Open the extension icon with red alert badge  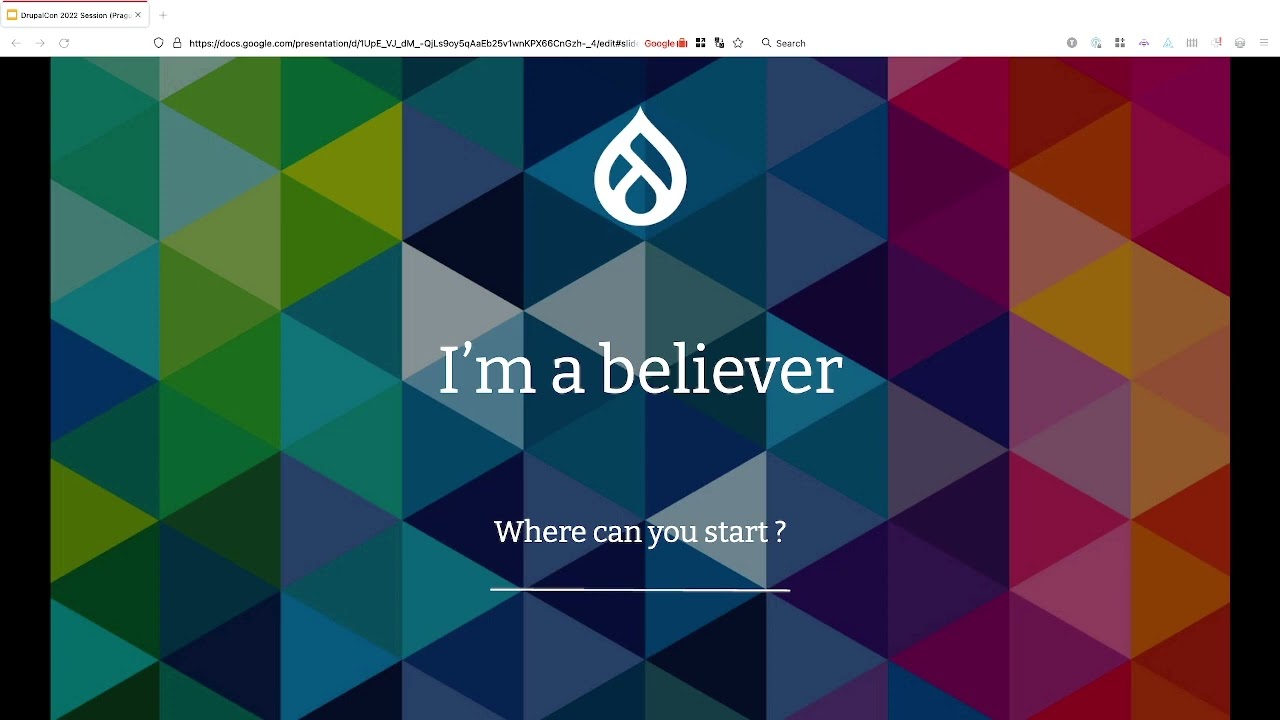1216,43
